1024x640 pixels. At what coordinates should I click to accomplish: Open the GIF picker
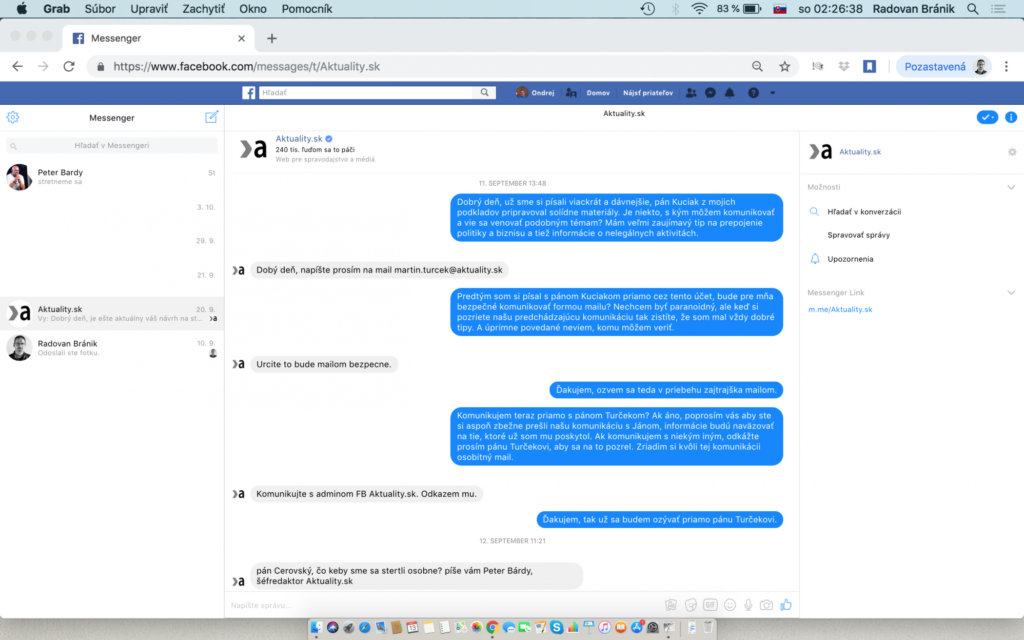tap(710, 605)
